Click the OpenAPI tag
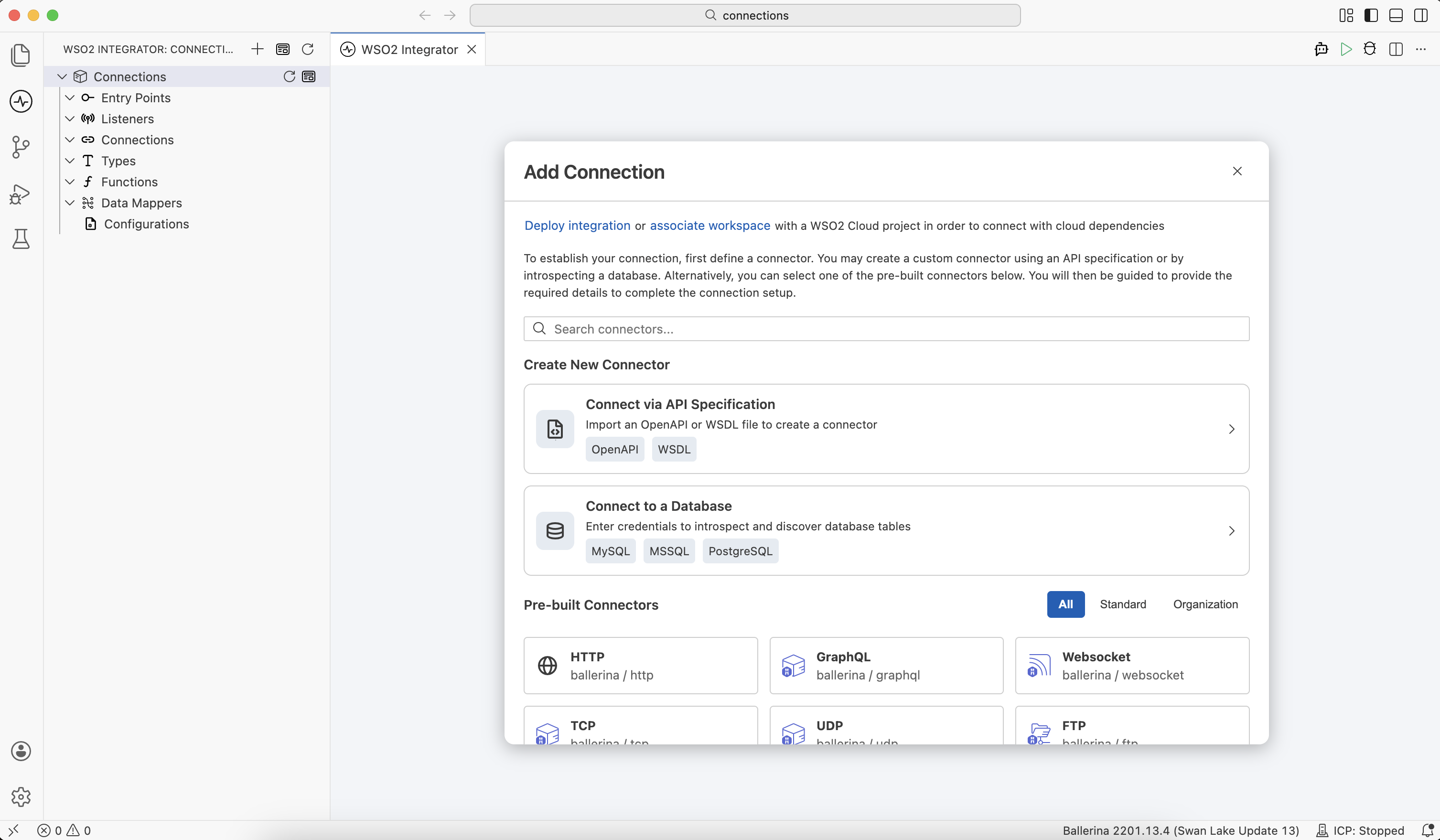The height and width of the screenshot is (840, 1440). click(615, 449)
